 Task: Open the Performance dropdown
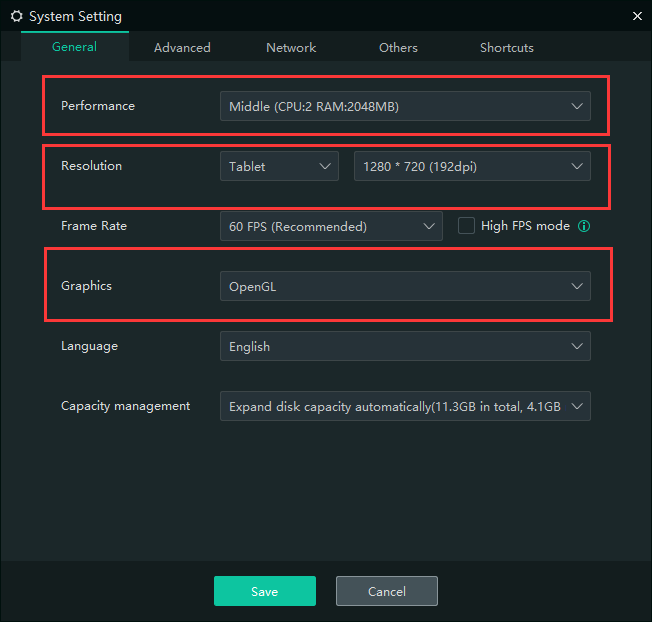click(x=404, y=106)
